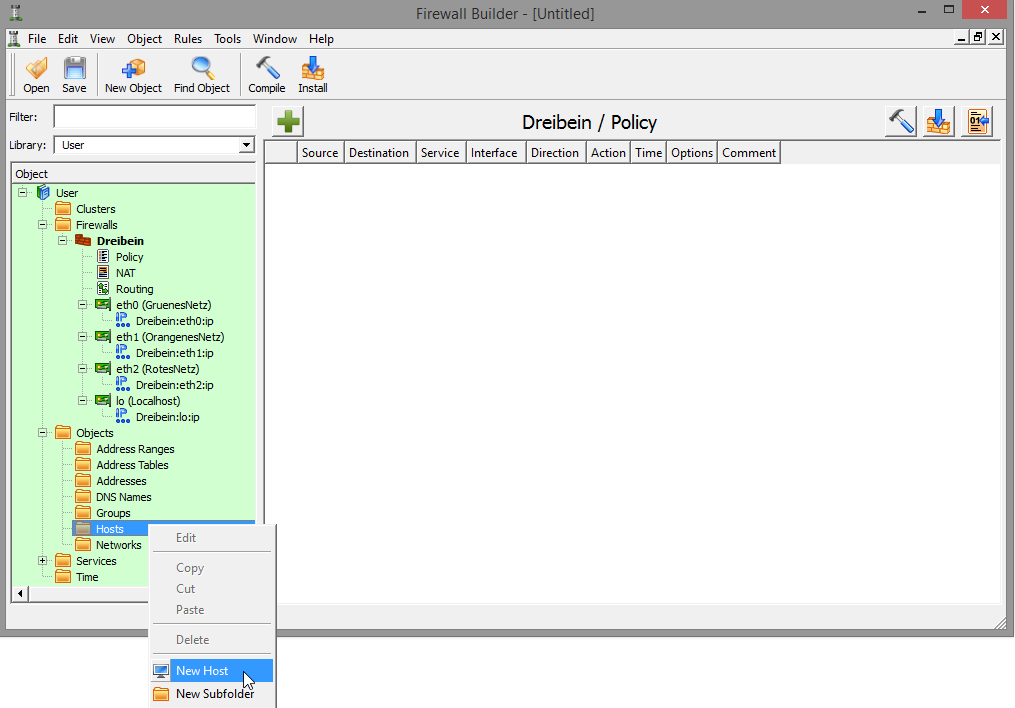
Task: Click the Install icon in main toolbar
Action: [x=313, y=75]
